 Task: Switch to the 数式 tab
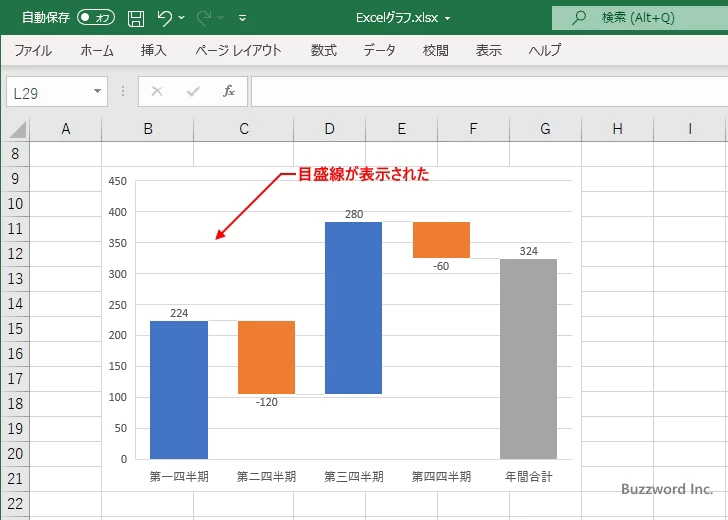pos(324,50)
